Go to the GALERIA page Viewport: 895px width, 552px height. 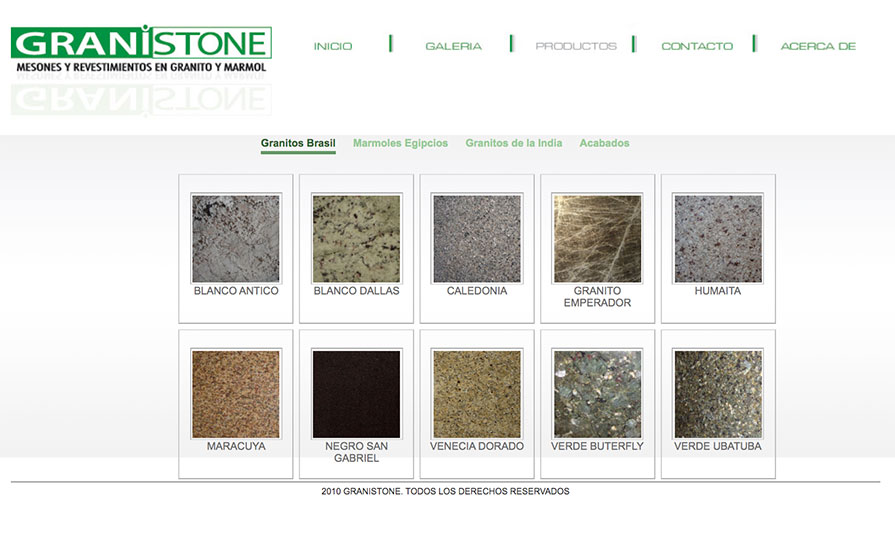(453, 46)
